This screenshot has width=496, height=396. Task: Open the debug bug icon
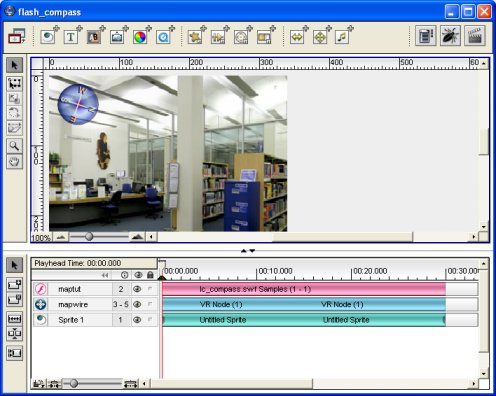(450, 36)
